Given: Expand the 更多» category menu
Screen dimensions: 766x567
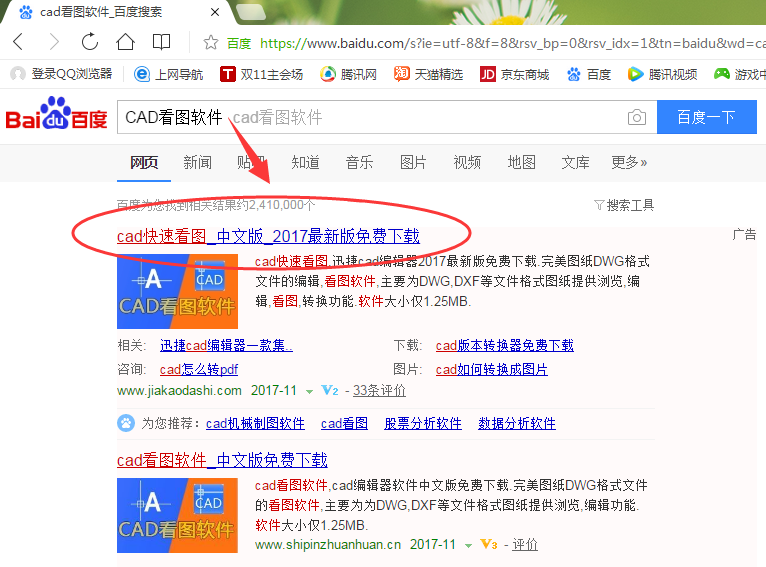Looking at the screenshot, I should click(x=629, y=162).
